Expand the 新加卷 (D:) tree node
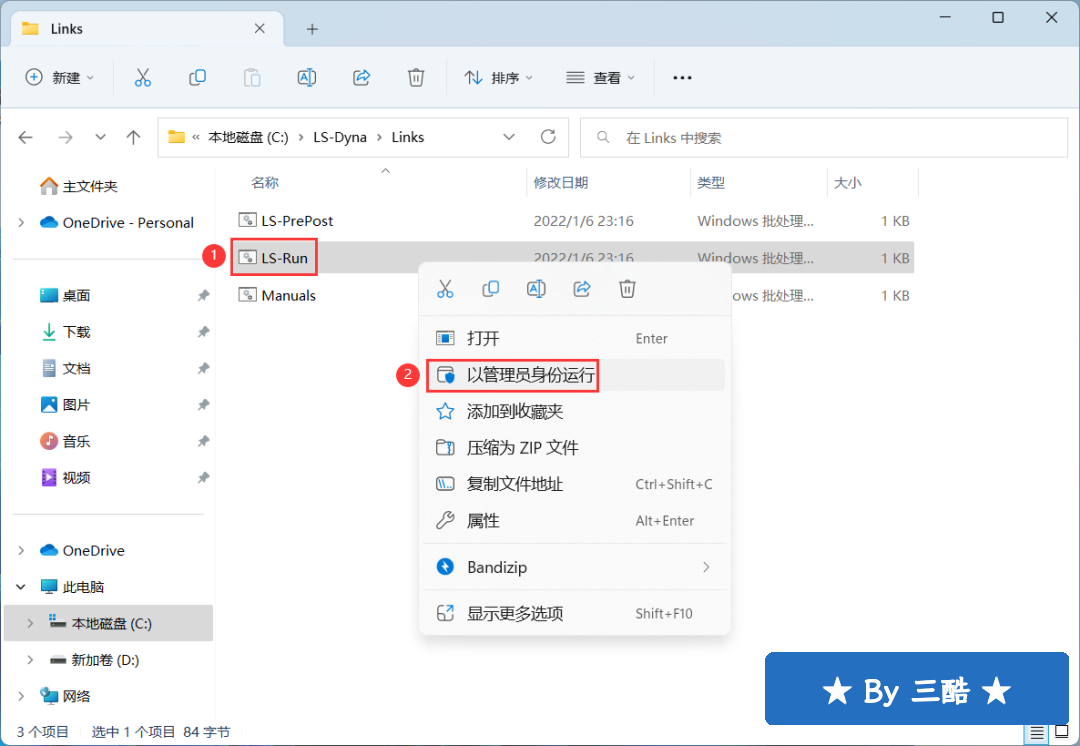Viewport: 1080px width, 746px height. tap(30, 660)
